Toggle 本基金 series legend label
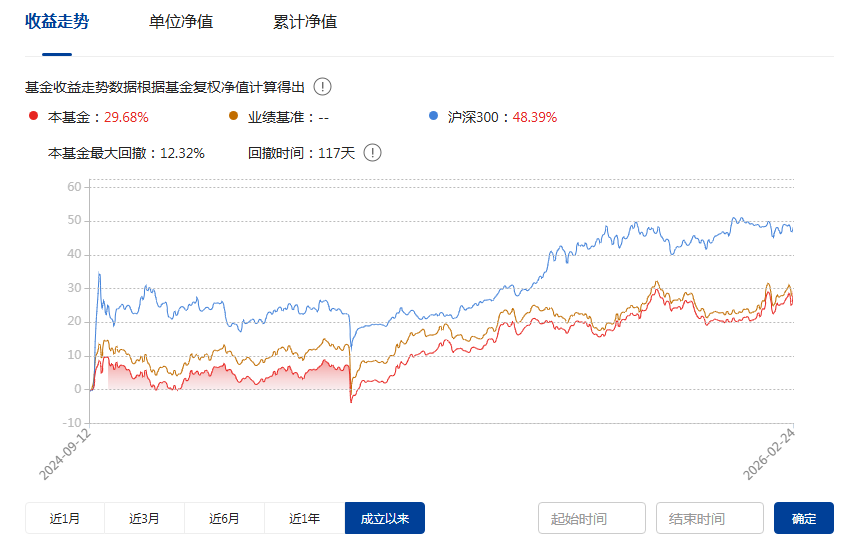 point(74,117)
